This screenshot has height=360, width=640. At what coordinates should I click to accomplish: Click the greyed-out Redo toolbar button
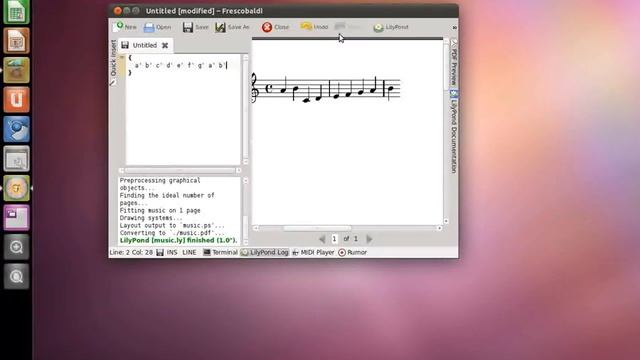pos(348,27)
